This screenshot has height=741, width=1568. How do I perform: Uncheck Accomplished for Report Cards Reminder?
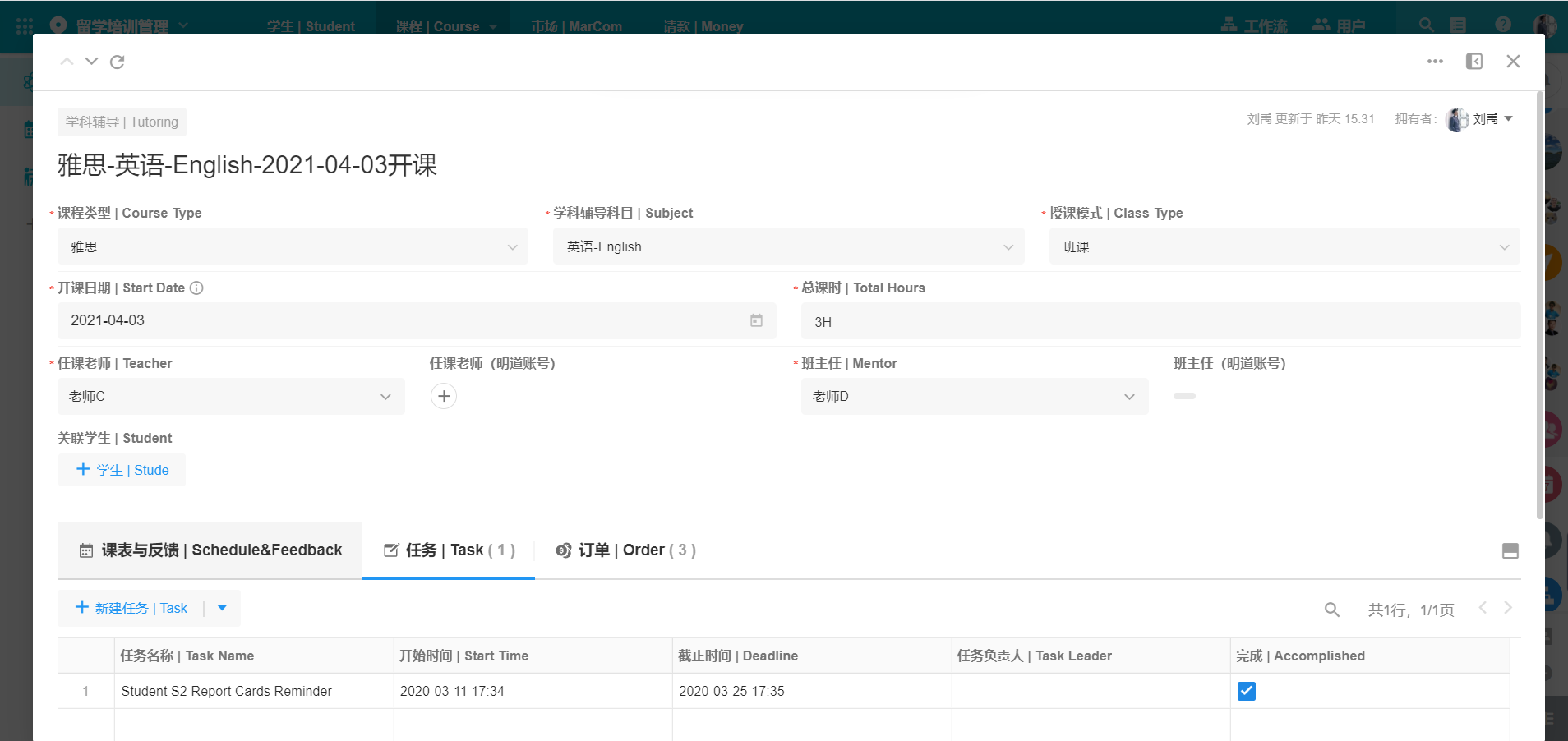(1246, 691)
